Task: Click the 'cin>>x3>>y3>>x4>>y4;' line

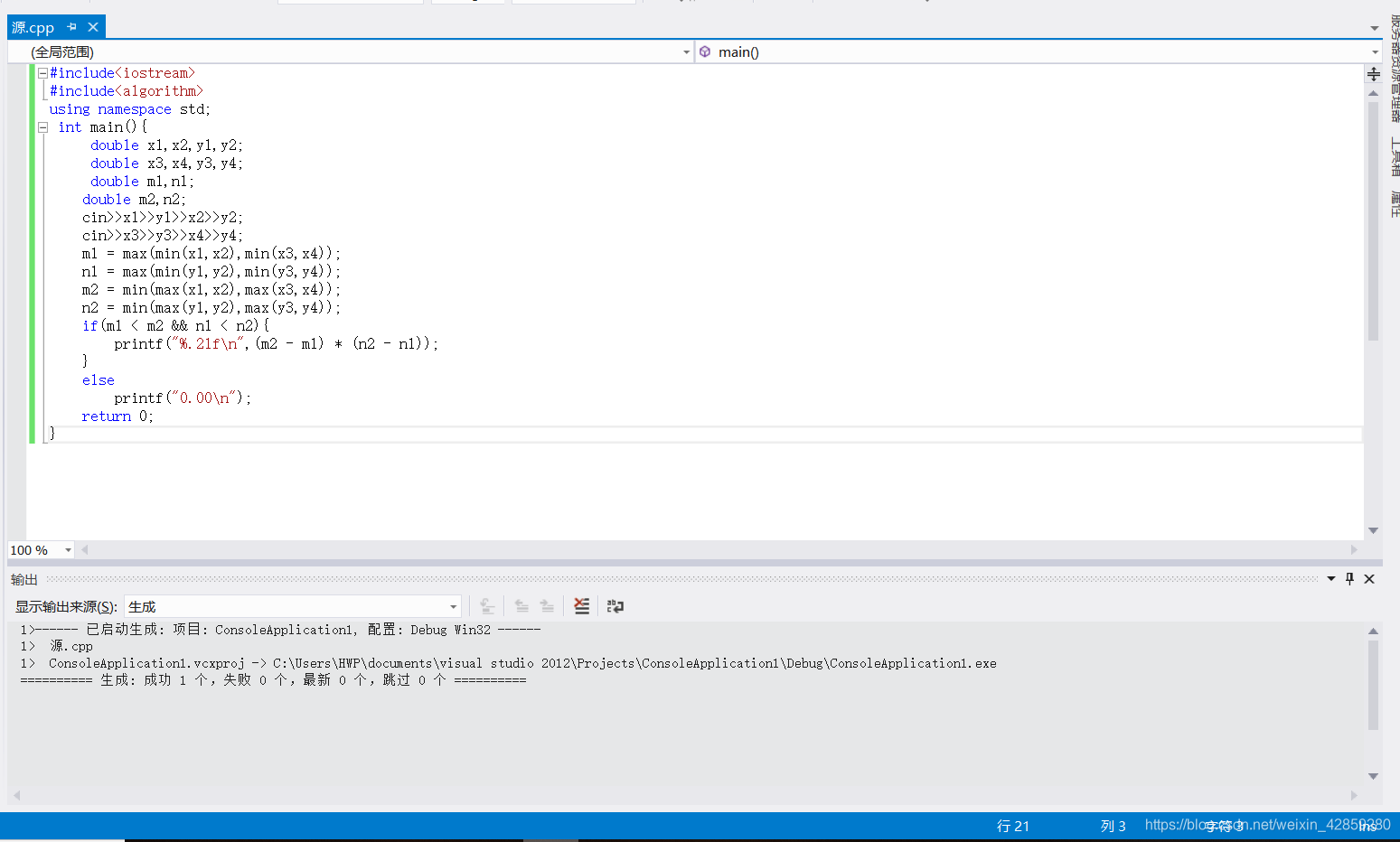Action: coord(163,236)
